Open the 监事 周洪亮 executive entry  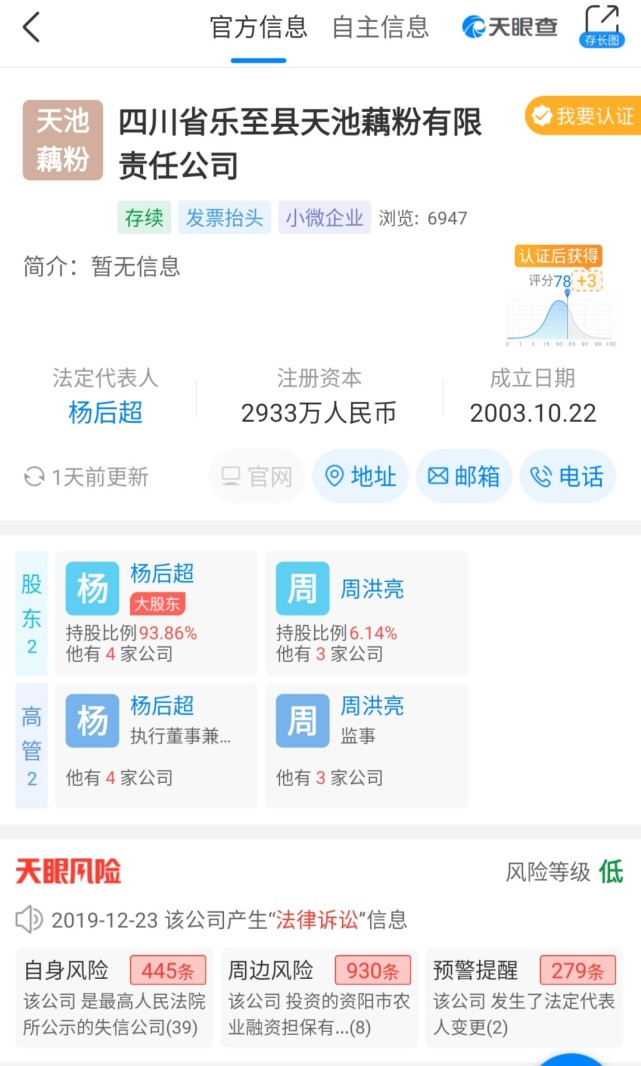(x=366, y=746)
